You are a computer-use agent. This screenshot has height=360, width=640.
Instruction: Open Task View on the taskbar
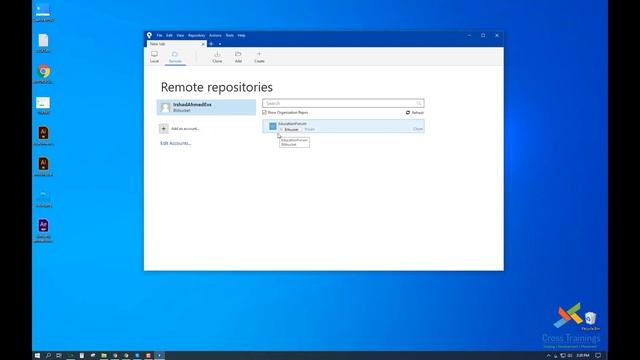click(59, 356)
